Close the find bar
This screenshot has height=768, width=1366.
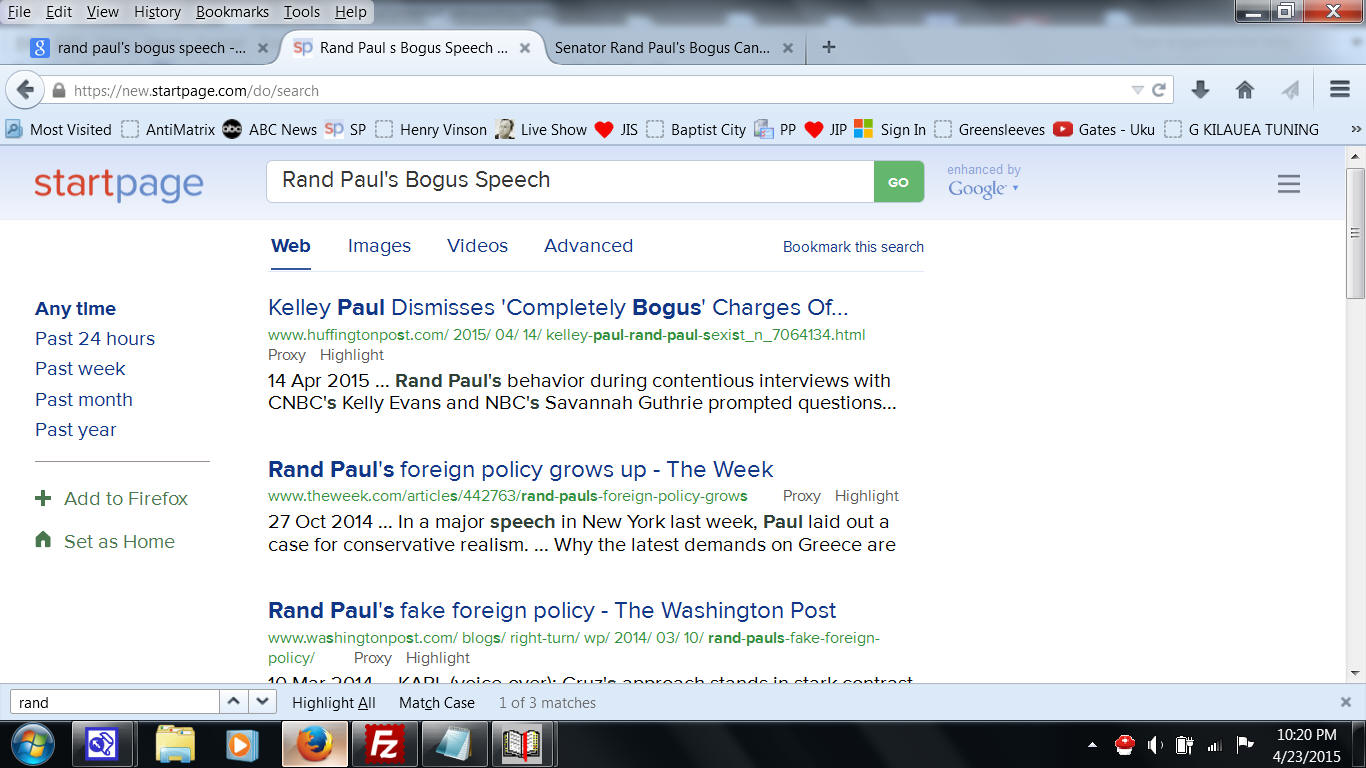pyautogui.click(x=1346, y=702)
